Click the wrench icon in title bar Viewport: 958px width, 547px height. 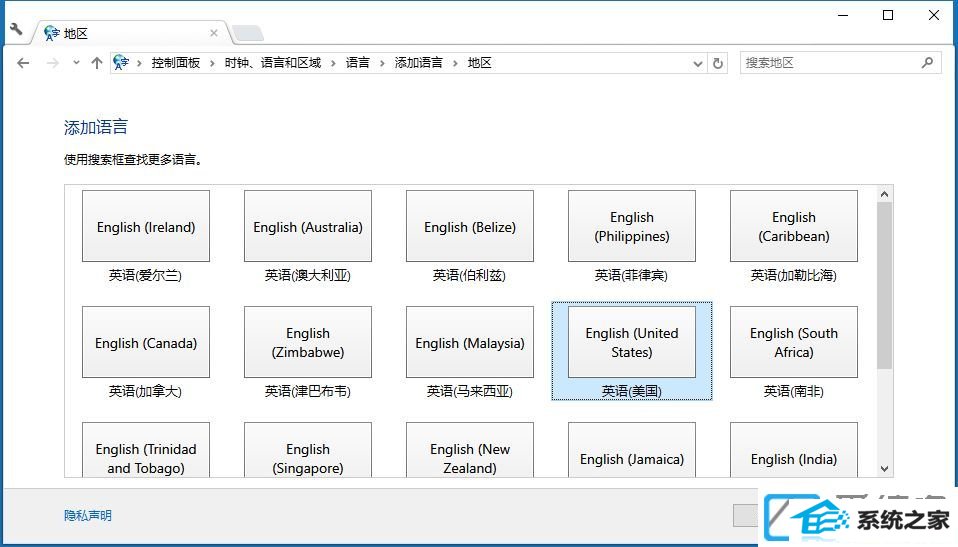click(16, 29)
